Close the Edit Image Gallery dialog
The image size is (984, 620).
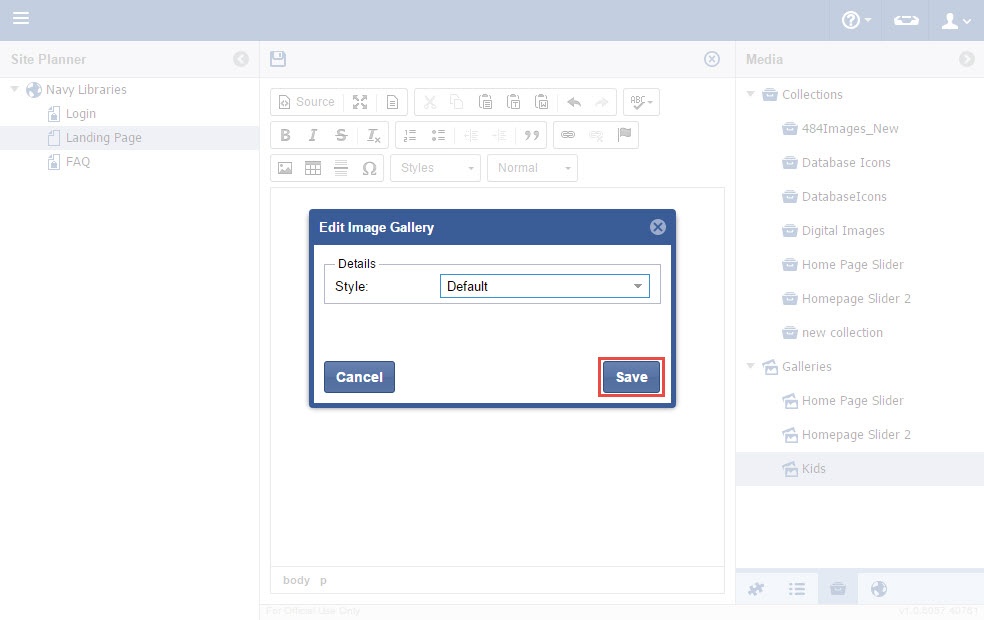[657, 227]
